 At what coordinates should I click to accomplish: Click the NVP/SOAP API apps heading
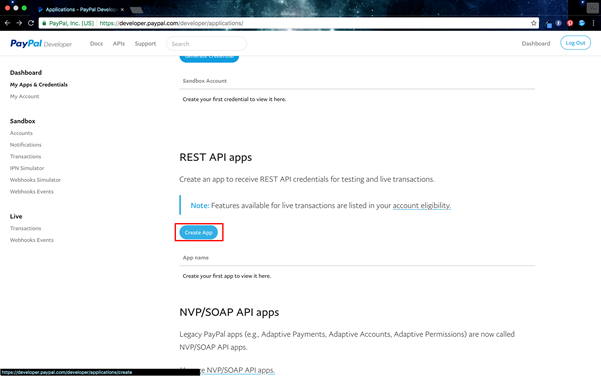[x=229, y=312]
